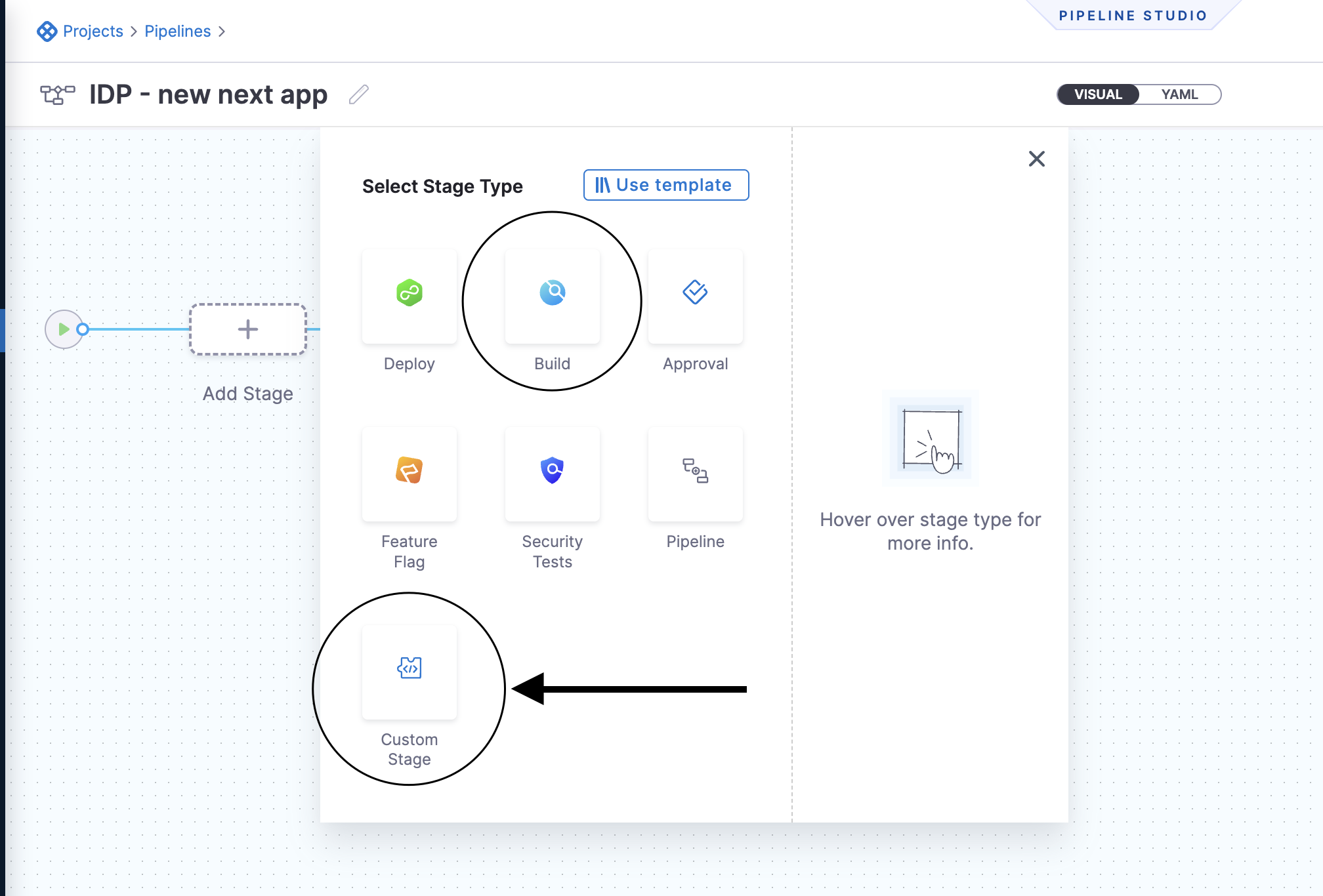Viewport: 1323px width, 896px height.
Task: Go to Pipelines breadcrumb link
Action: point(177,31)
